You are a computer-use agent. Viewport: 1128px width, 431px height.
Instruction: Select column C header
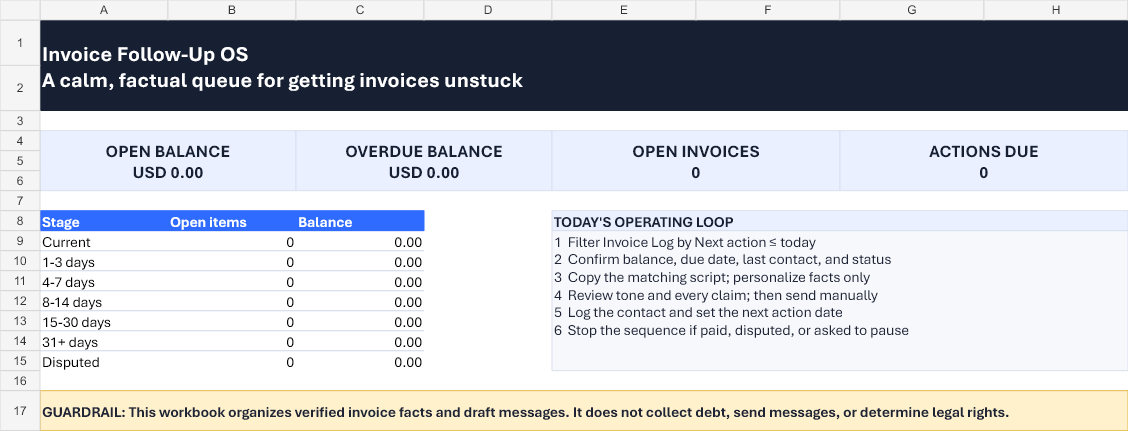pos(360,10)
